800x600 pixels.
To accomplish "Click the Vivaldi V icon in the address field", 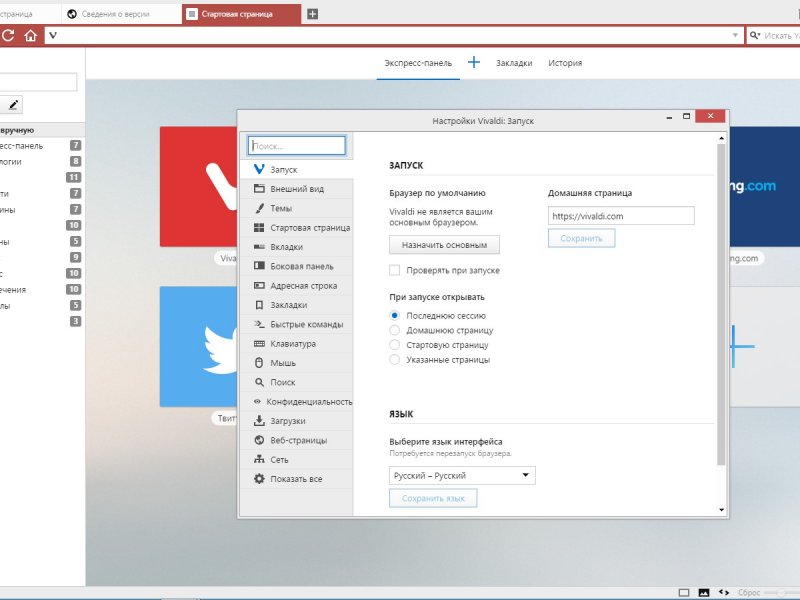I will [x=53, y=35].
